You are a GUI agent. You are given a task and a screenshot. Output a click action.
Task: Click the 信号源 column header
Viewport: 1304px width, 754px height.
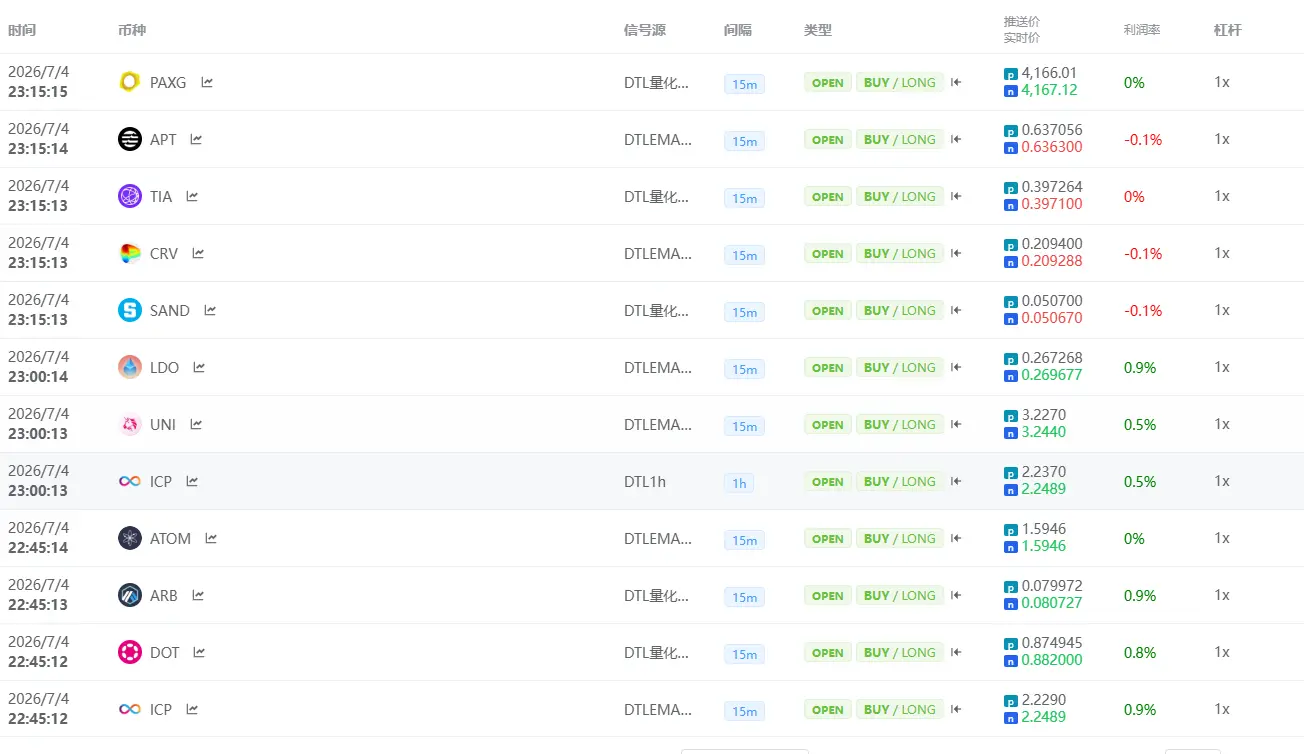644,30
